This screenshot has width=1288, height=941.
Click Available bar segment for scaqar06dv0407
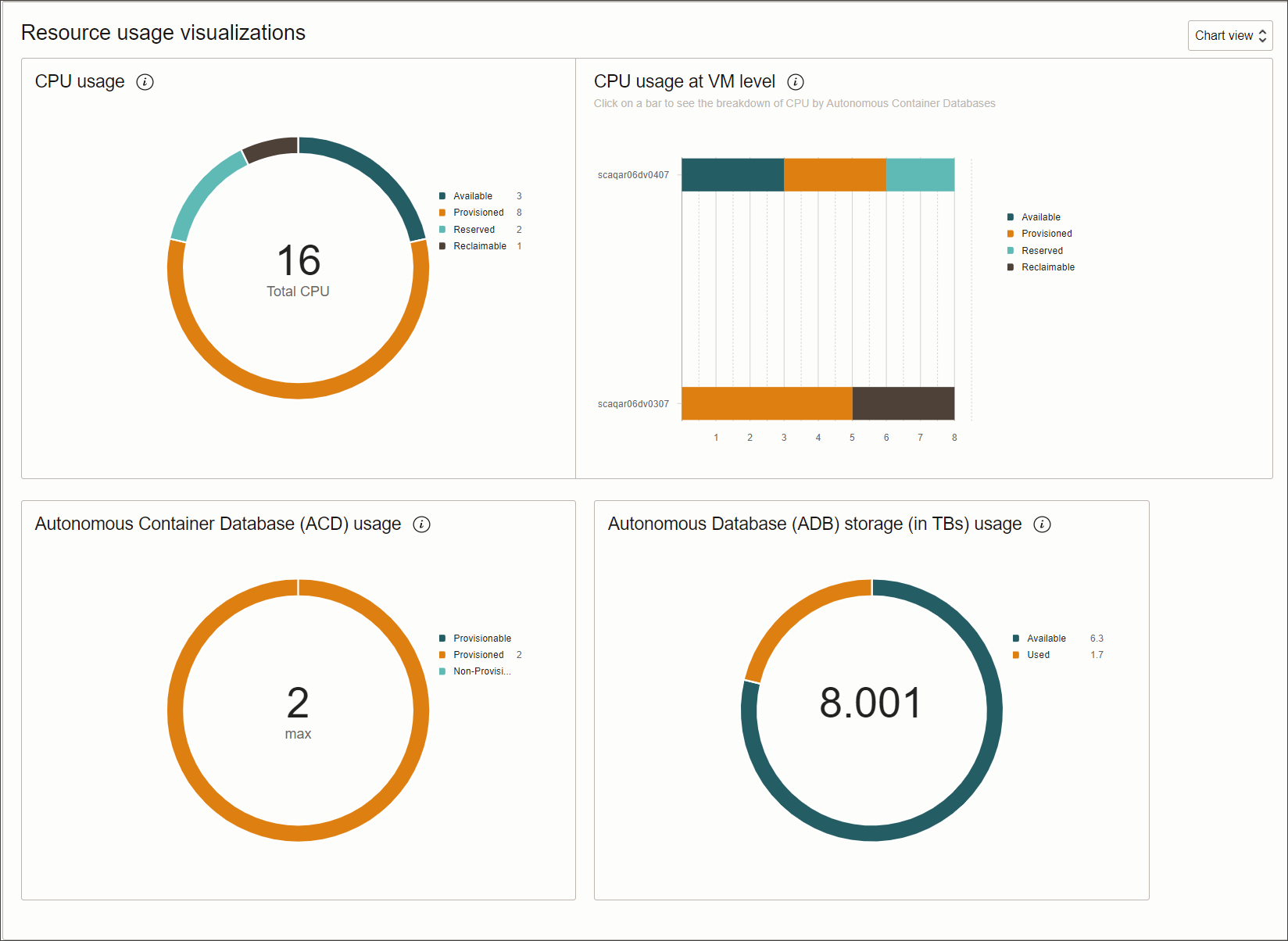(x=732, y=175)
